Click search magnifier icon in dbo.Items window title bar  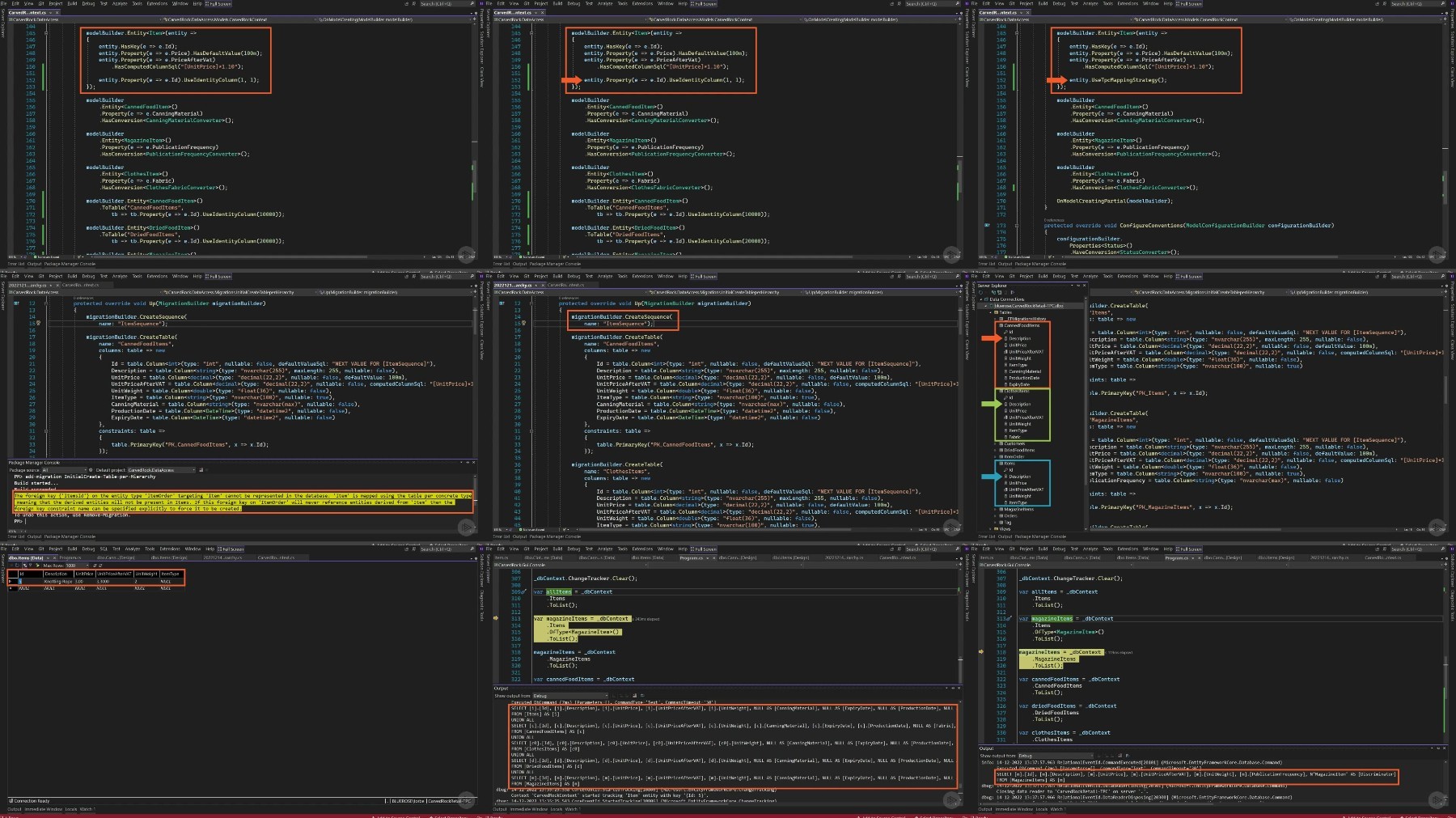pos(472,549)
